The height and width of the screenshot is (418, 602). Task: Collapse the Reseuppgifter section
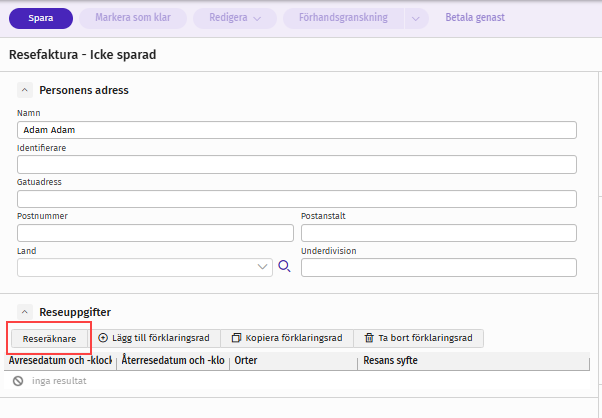click(25, 312)
